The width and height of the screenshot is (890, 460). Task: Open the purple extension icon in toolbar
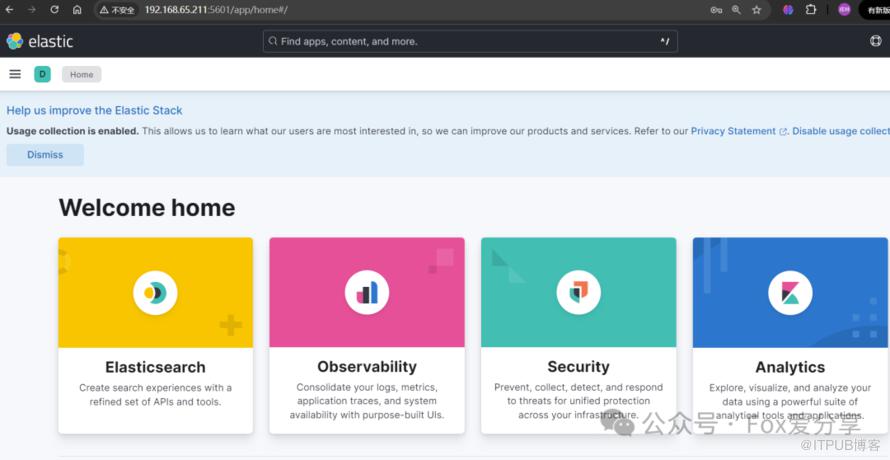tap(788, 10)
